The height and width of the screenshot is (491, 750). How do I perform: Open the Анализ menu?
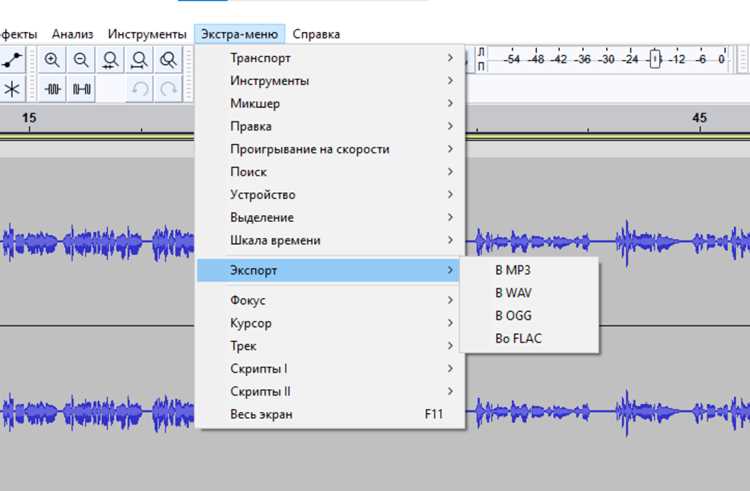tap(73, 34)
